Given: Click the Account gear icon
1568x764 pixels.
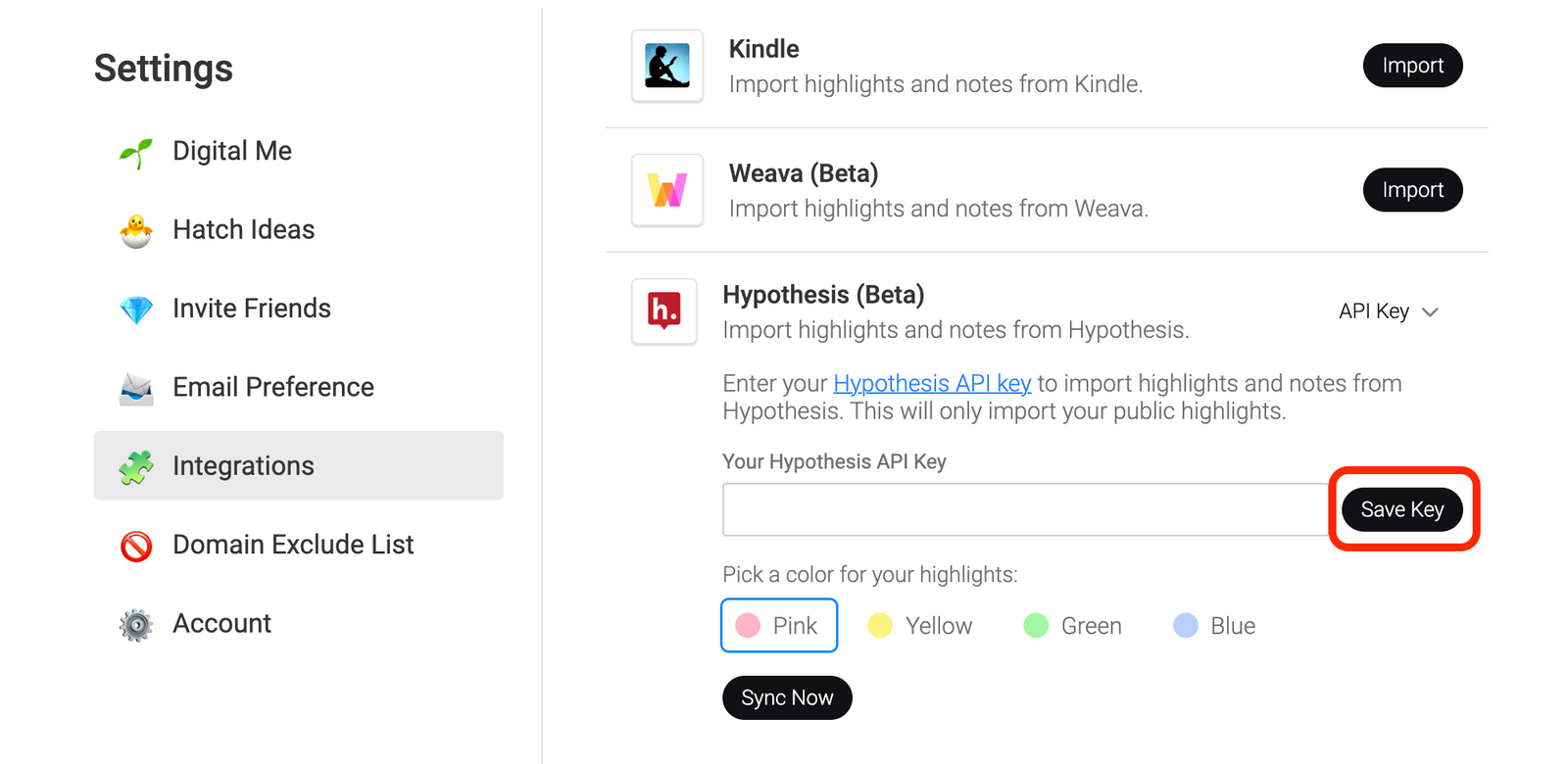Looking at the screenshot, I should (136, 624).
